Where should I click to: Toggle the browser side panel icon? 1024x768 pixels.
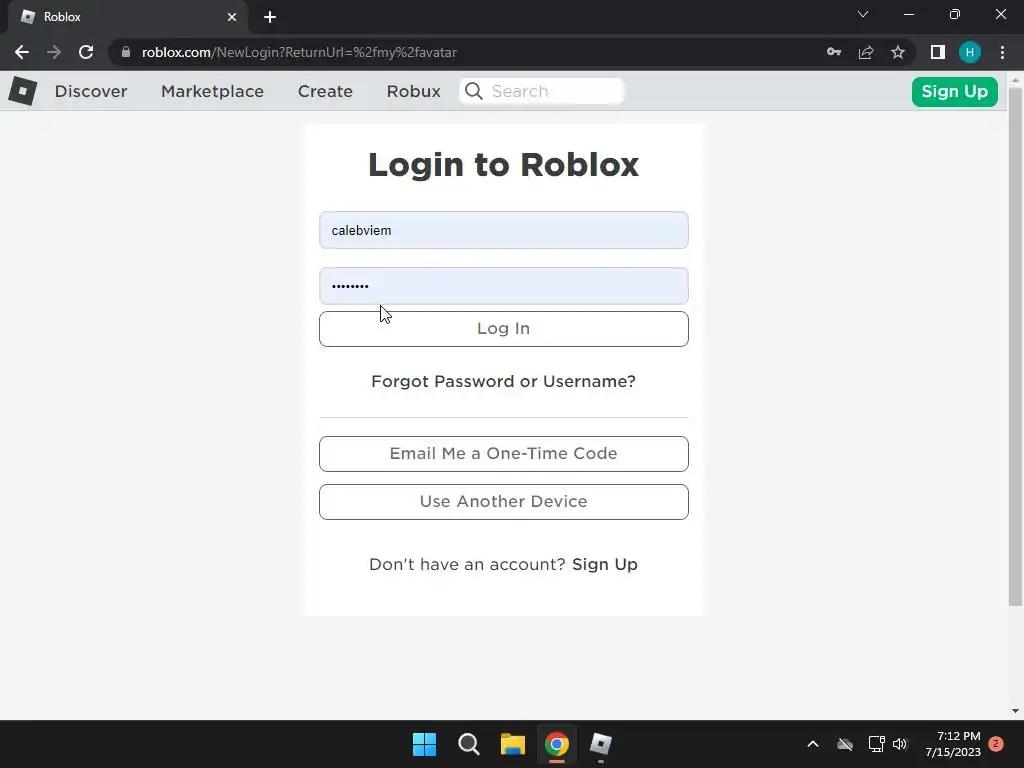point(938,52)
